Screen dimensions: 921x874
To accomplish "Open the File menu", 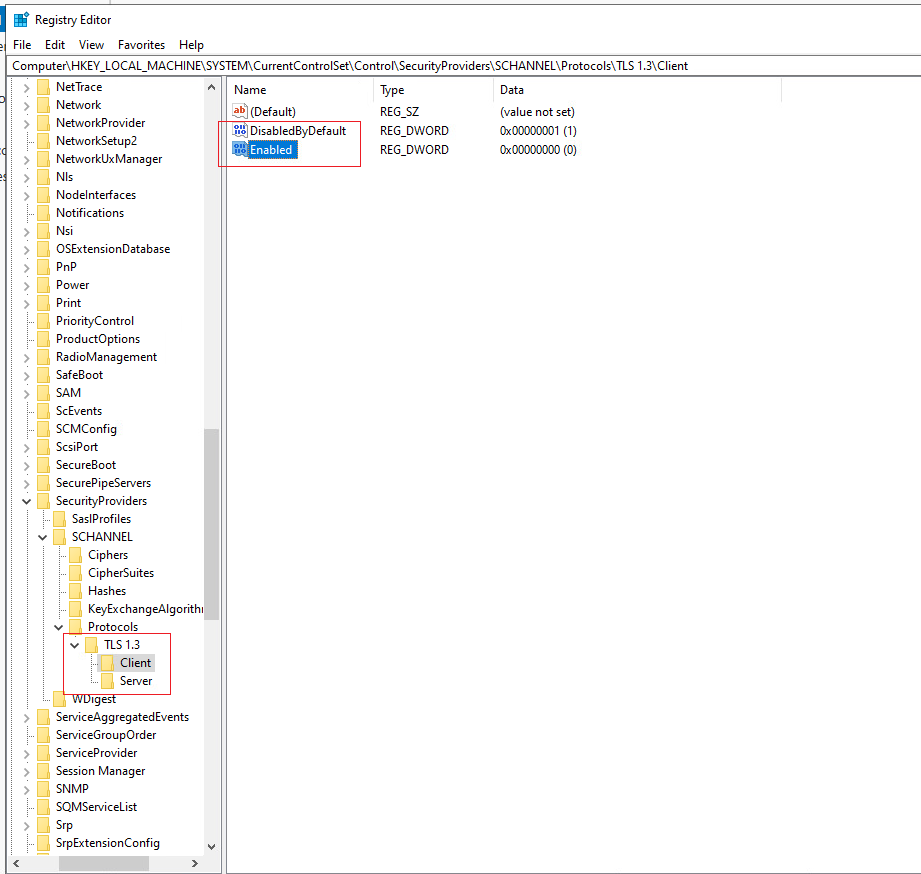I will coord(22,45).
